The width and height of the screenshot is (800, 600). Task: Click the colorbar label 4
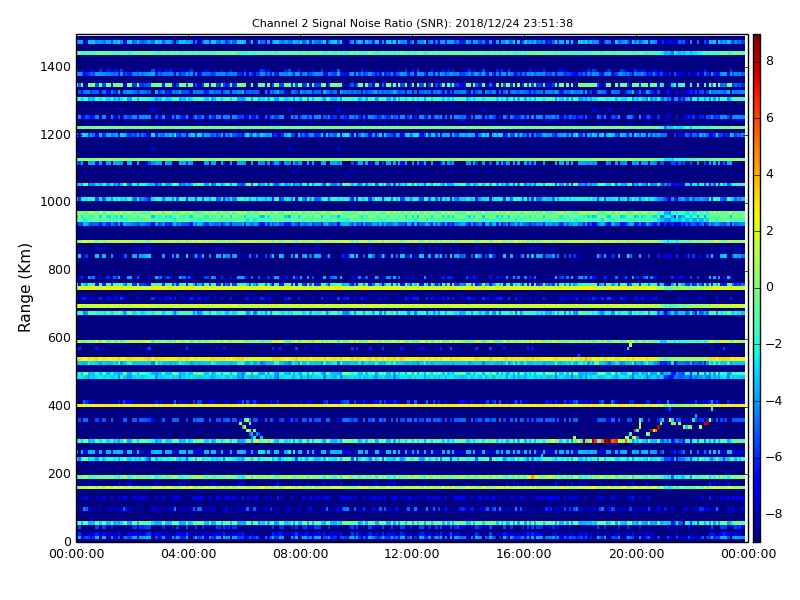(770, 174)
